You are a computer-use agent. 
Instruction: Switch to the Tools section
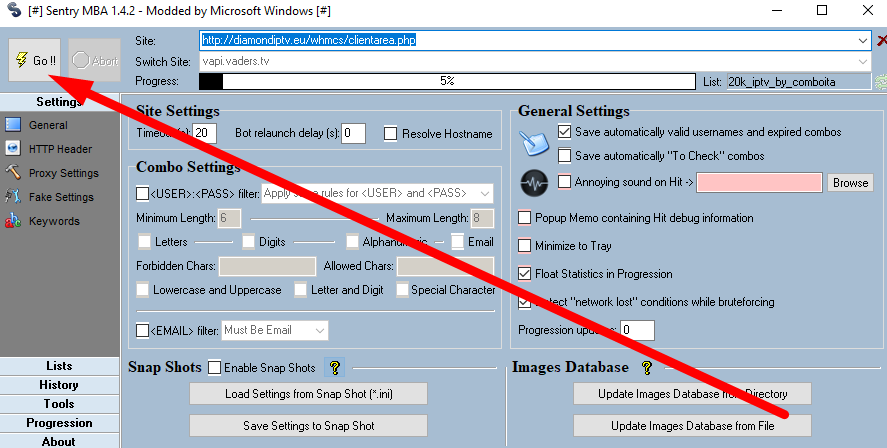[59, 404]
